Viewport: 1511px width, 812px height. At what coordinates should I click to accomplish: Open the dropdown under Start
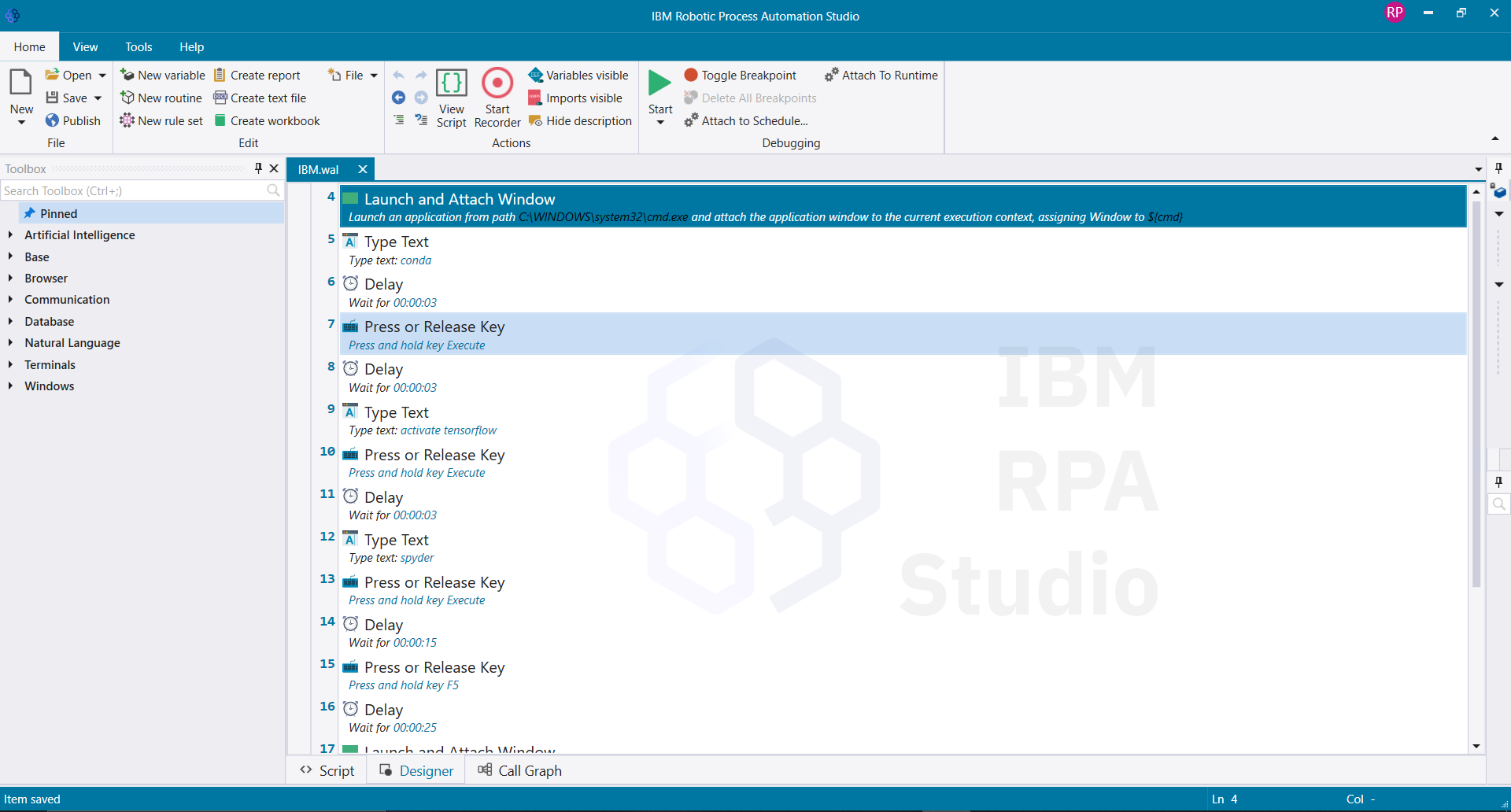pyautogui.click(x=660, y=123)
